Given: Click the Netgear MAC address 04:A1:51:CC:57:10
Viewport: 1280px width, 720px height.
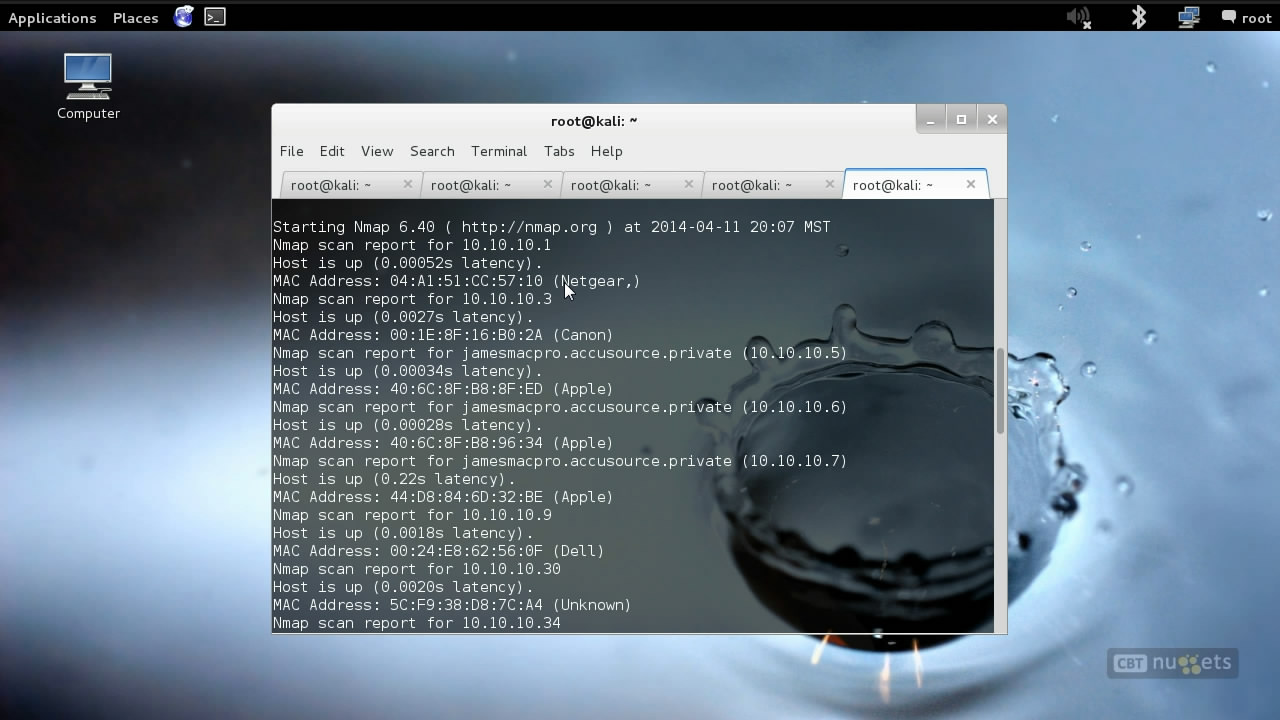Looking at the screenshot, I should tap(466, 281).
